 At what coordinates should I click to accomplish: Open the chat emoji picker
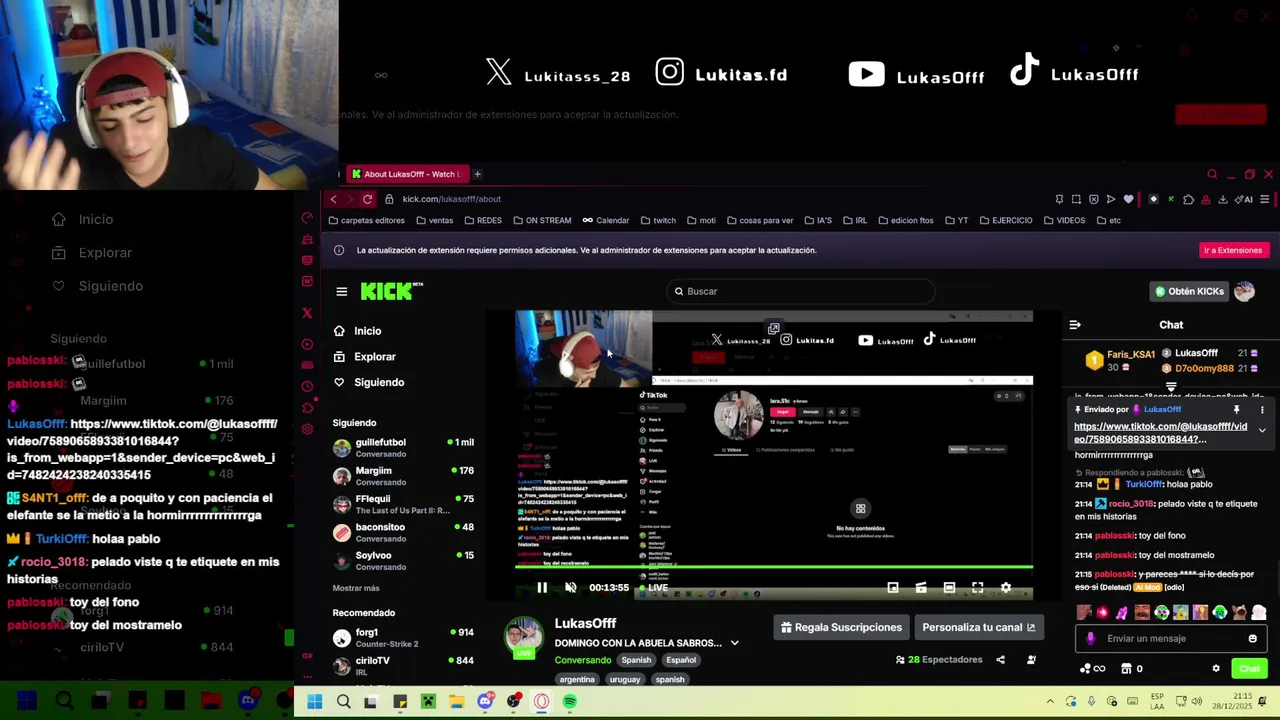[1252, 639]
